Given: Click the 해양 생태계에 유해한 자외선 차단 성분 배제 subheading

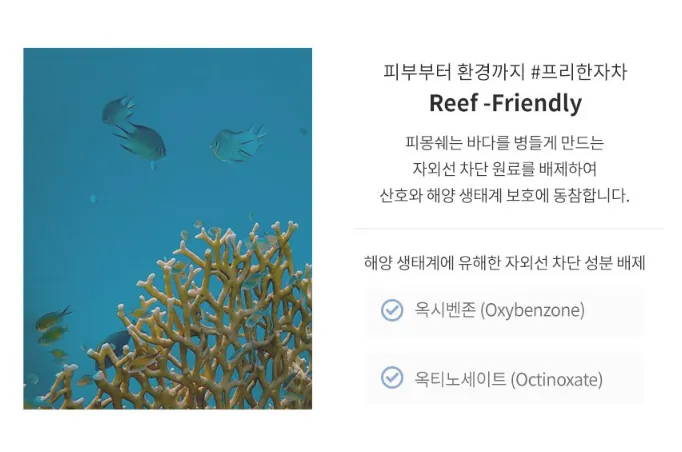Looking at the screenshot, I should click(505, 264).
